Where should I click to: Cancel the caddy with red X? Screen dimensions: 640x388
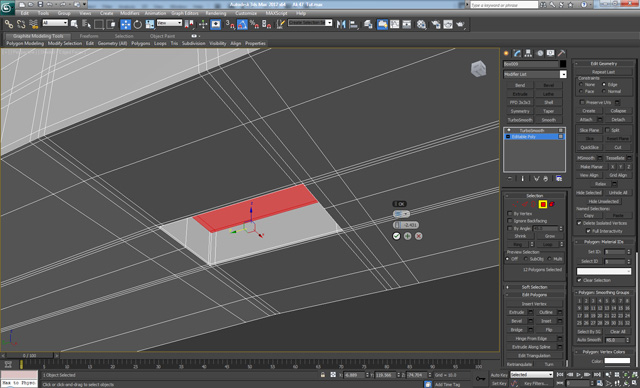418,236
